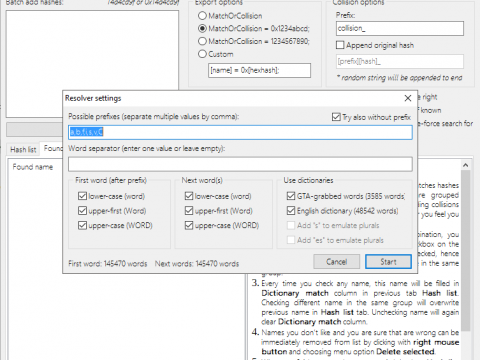Click the [prefix][hash]_ format field
480x360 pixels.
400,61
